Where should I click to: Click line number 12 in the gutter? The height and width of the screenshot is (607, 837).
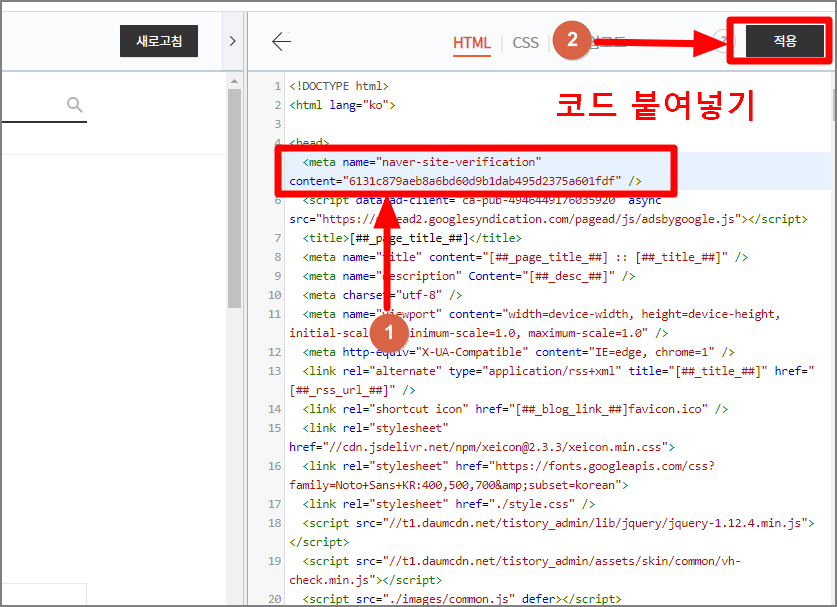point(274,352)
